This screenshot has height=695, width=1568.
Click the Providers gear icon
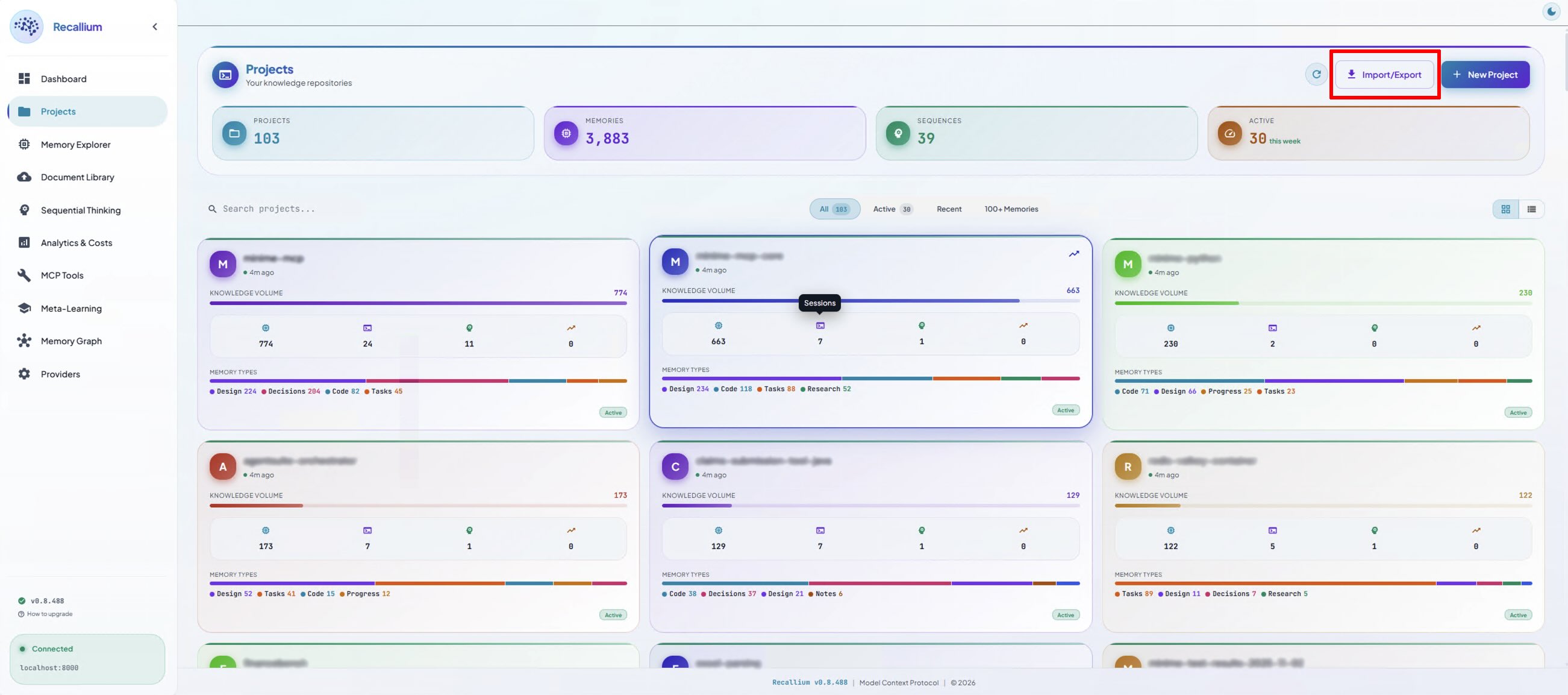point(24,374)
